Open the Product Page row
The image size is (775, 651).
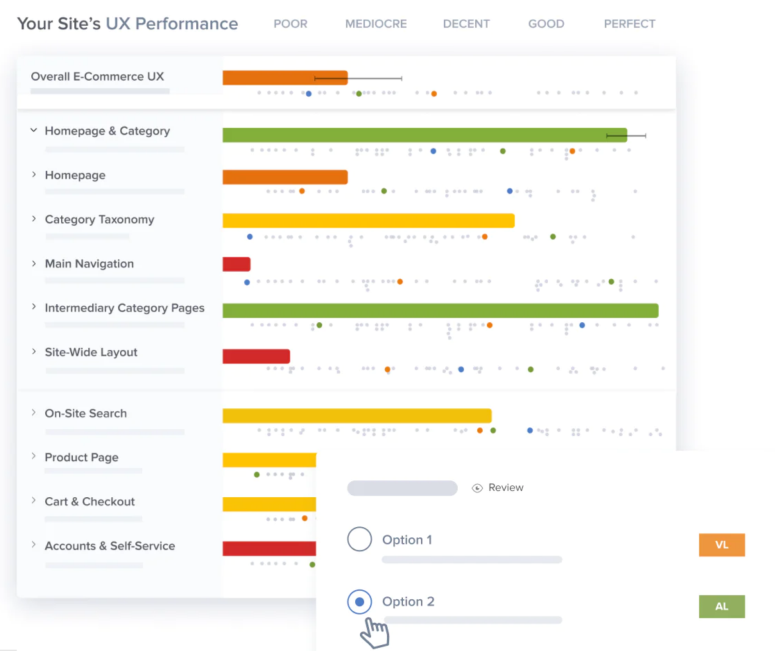coord(81,458)
